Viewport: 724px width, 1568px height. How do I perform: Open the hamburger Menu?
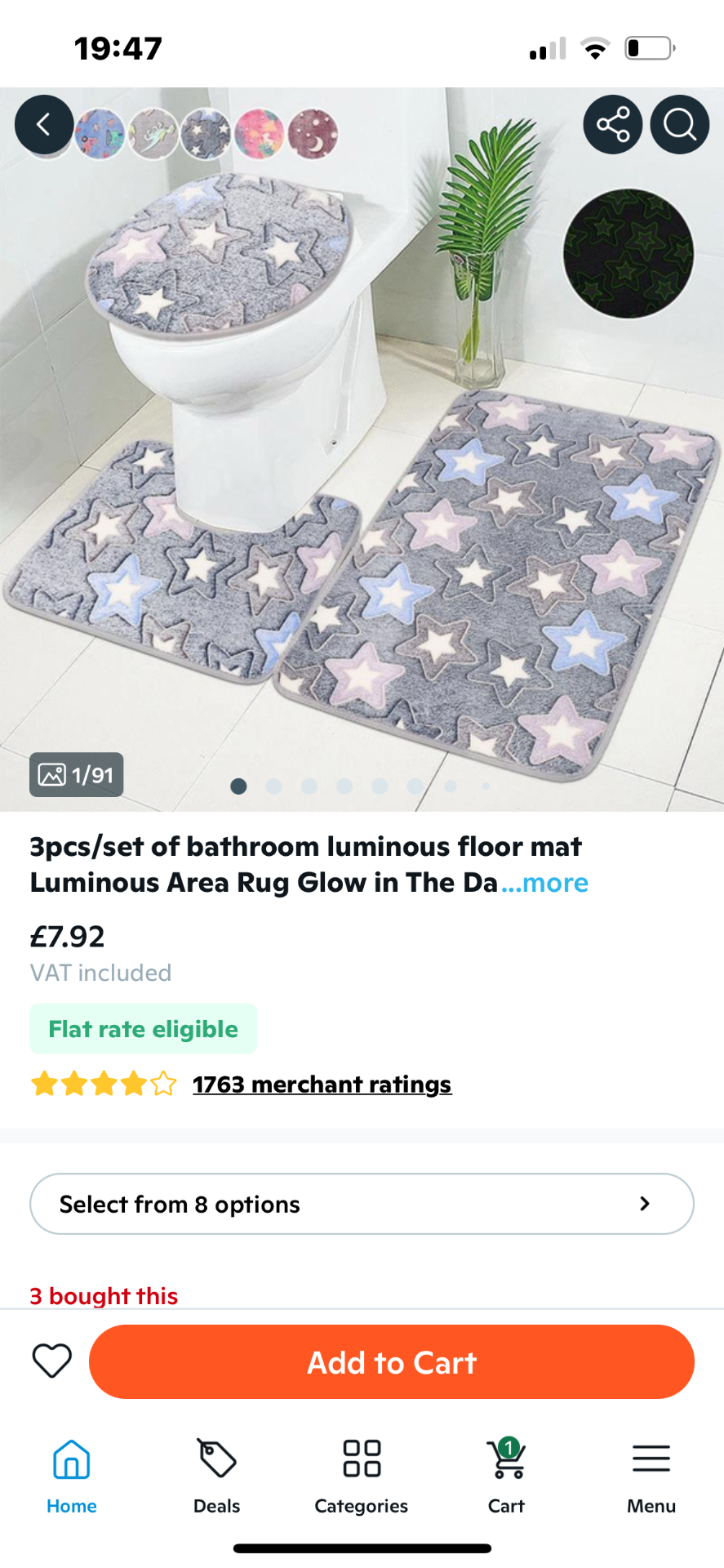tap(651, 1475)
